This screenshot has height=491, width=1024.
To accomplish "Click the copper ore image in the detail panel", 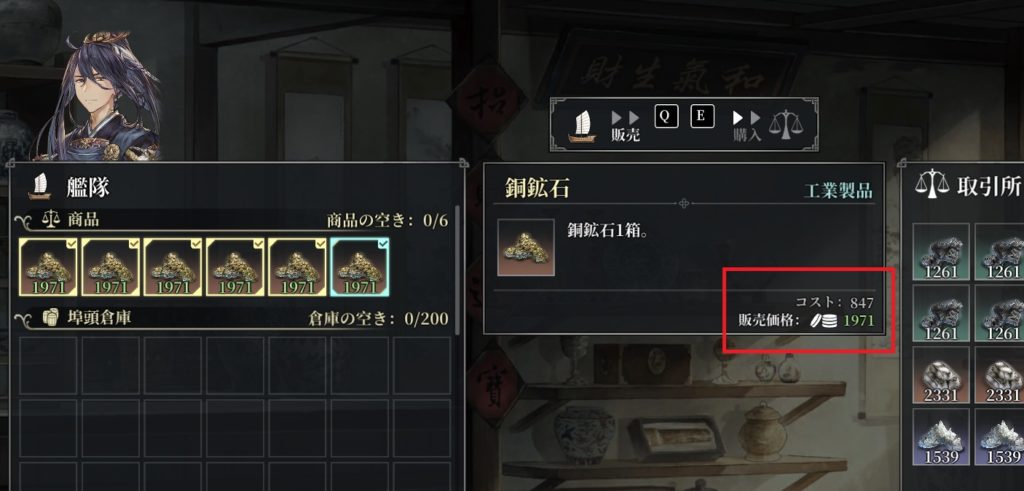I will coord(526,247).
